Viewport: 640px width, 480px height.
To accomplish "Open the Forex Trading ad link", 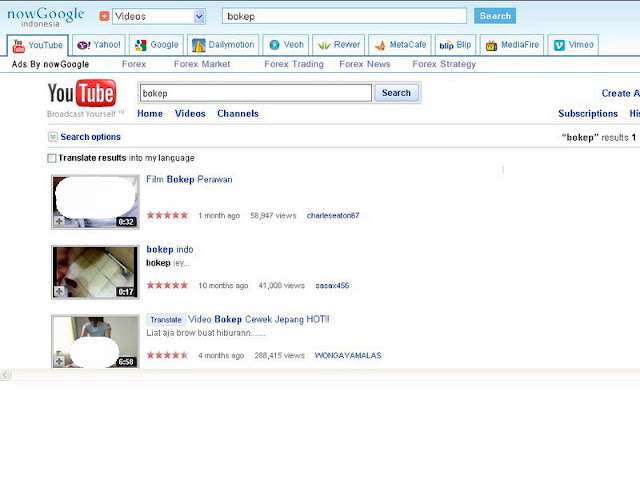I will tap(294, 64).
